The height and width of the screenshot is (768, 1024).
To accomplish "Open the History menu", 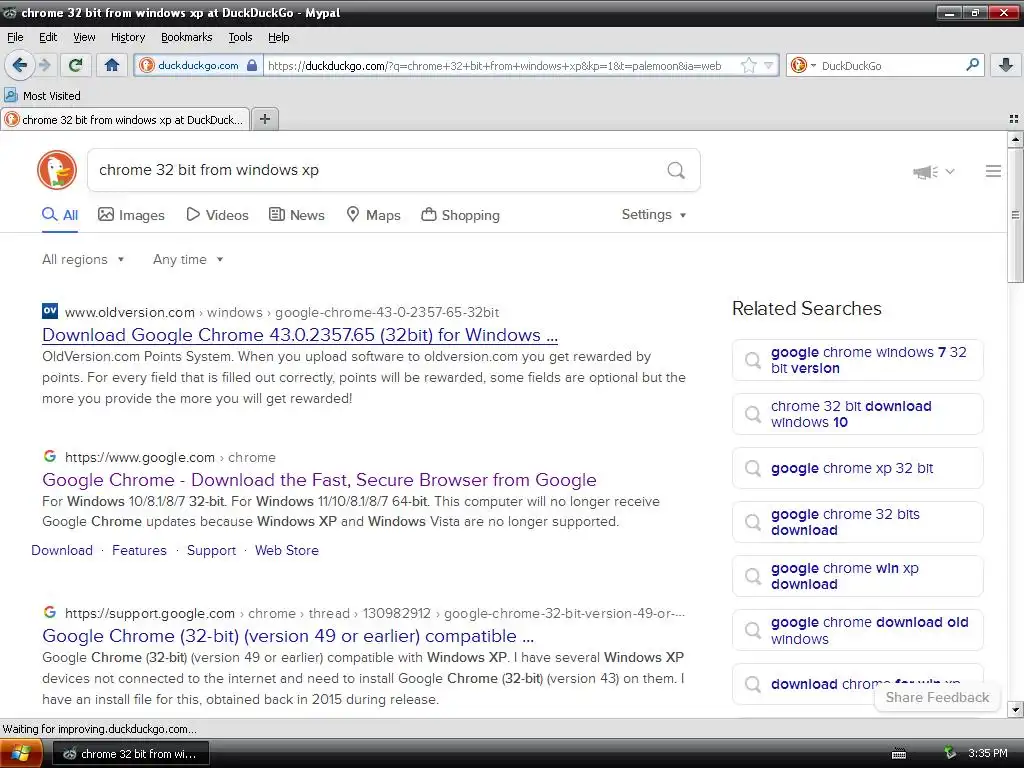I will [128, 37].
